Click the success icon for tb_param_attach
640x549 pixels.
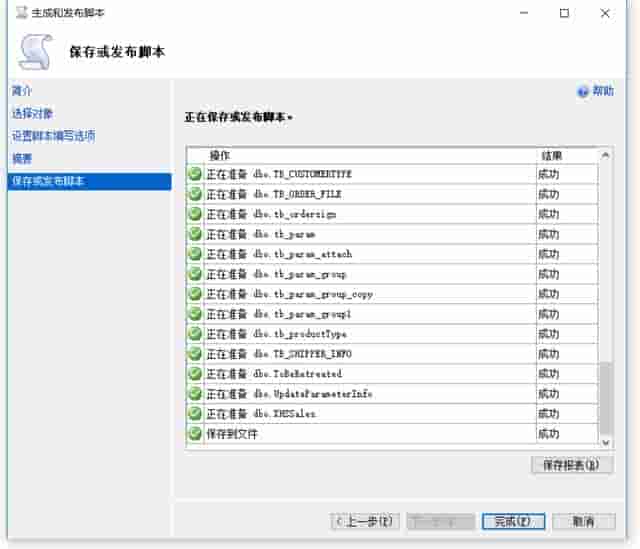pyautogui.click(x=195, y=254)
